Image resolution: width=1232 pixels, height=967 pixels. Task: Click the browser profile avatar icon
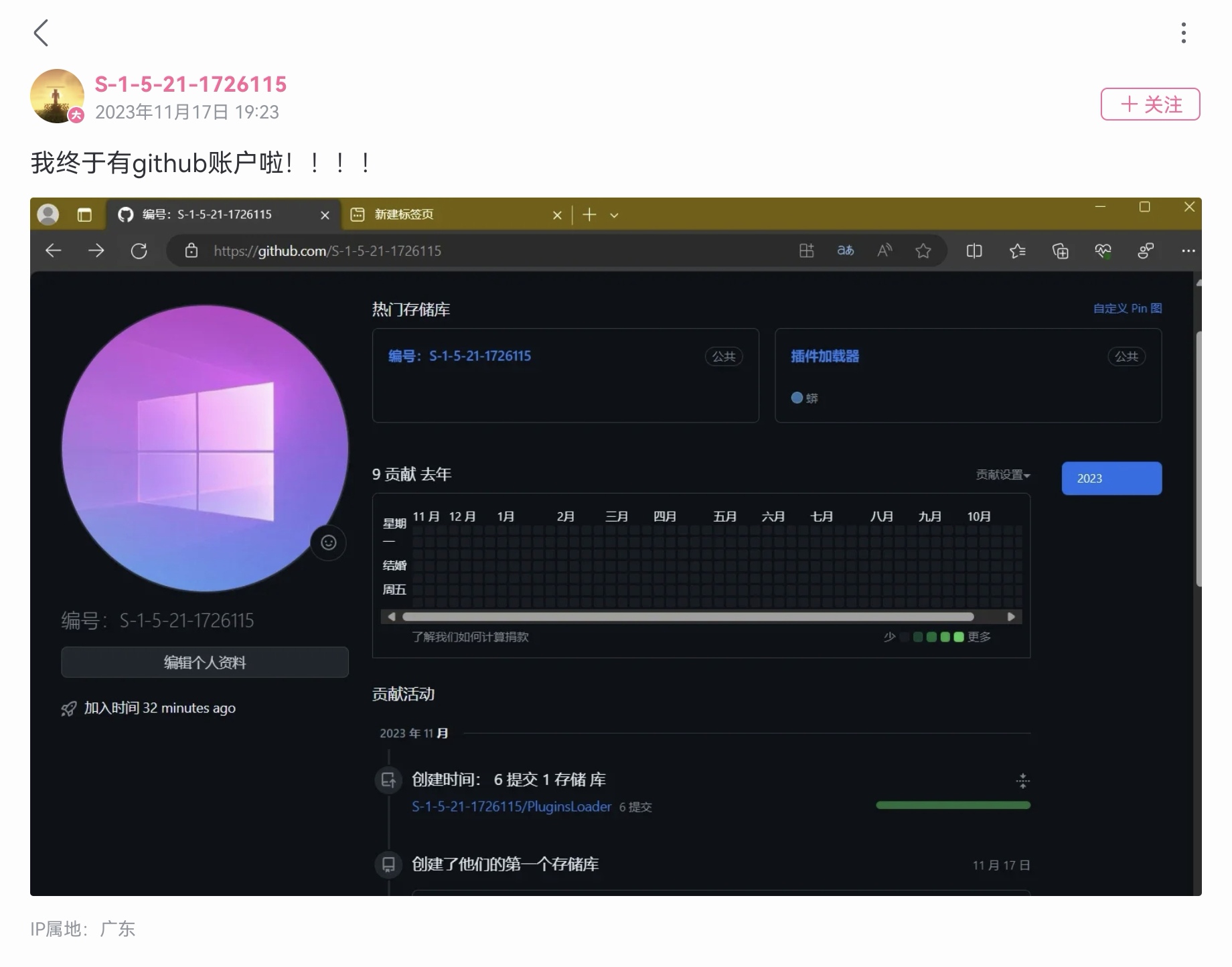(48, 214)
